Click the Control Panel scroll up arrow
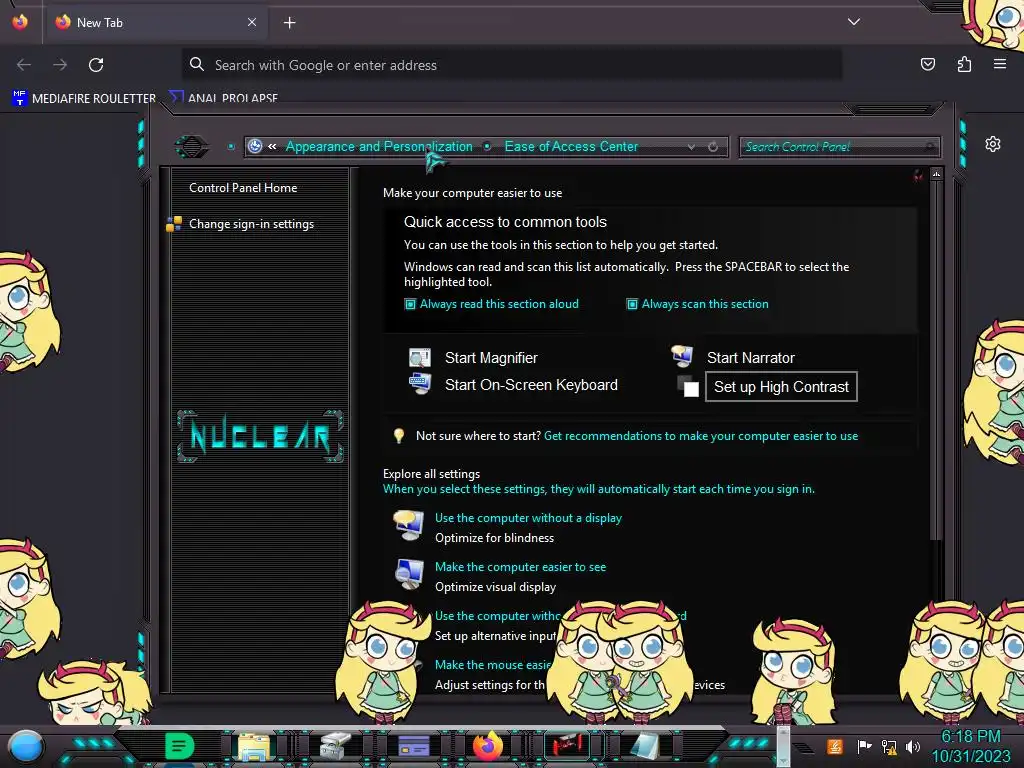1024x768 pixels. click(x=936, y=174)
